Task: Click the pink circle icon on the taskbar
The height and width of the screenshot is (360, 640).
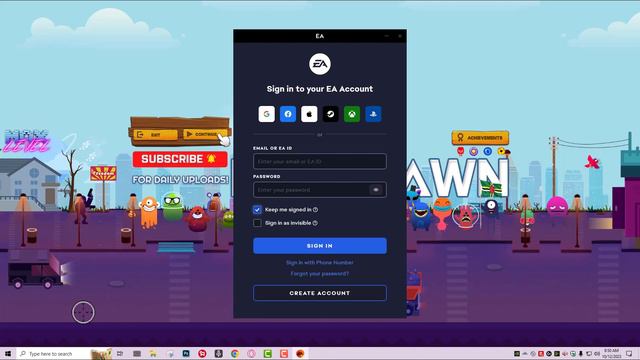Action: click(251, 354)
